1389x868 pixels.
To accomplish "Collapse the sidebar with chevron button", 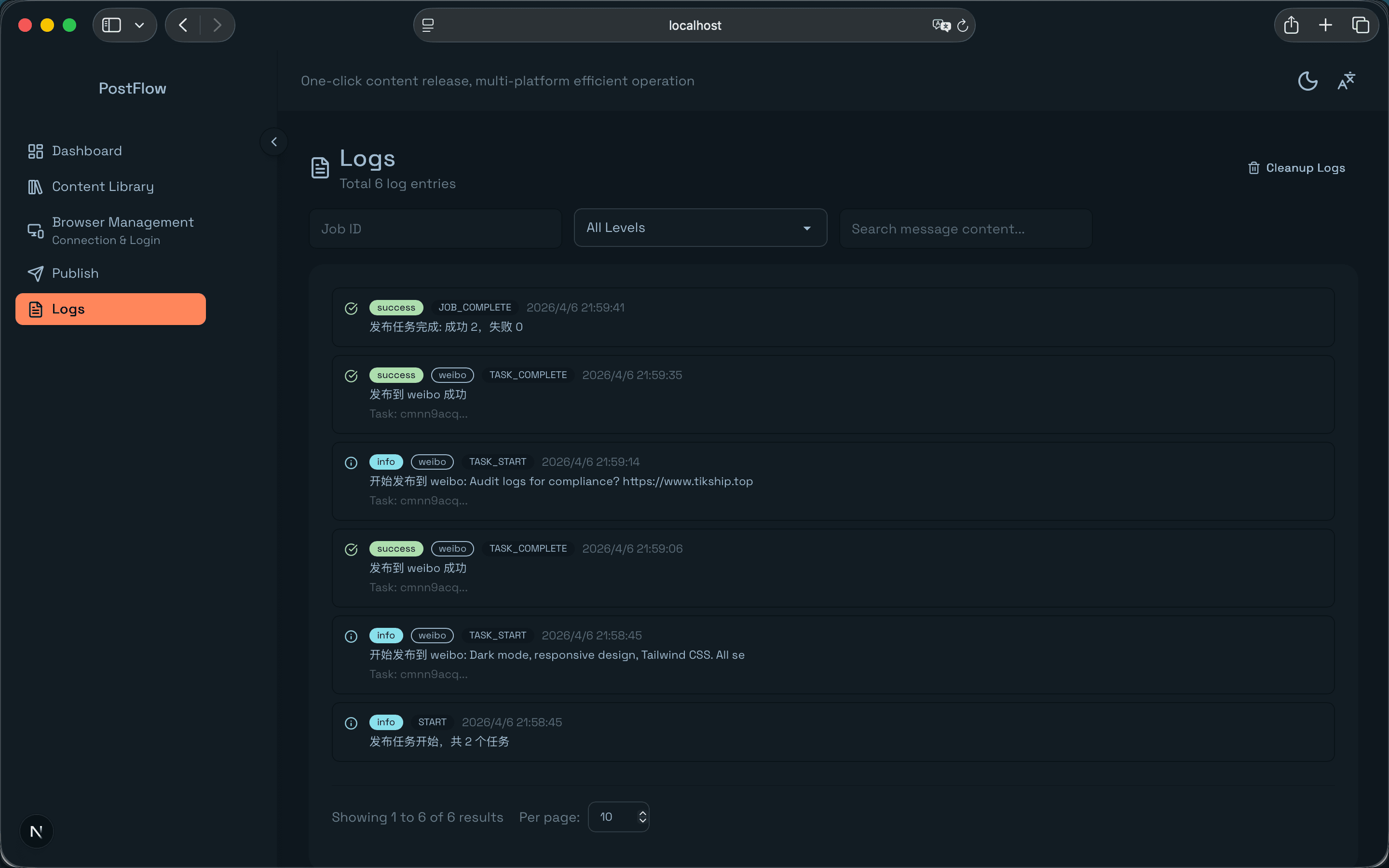I will click(274, 142).
